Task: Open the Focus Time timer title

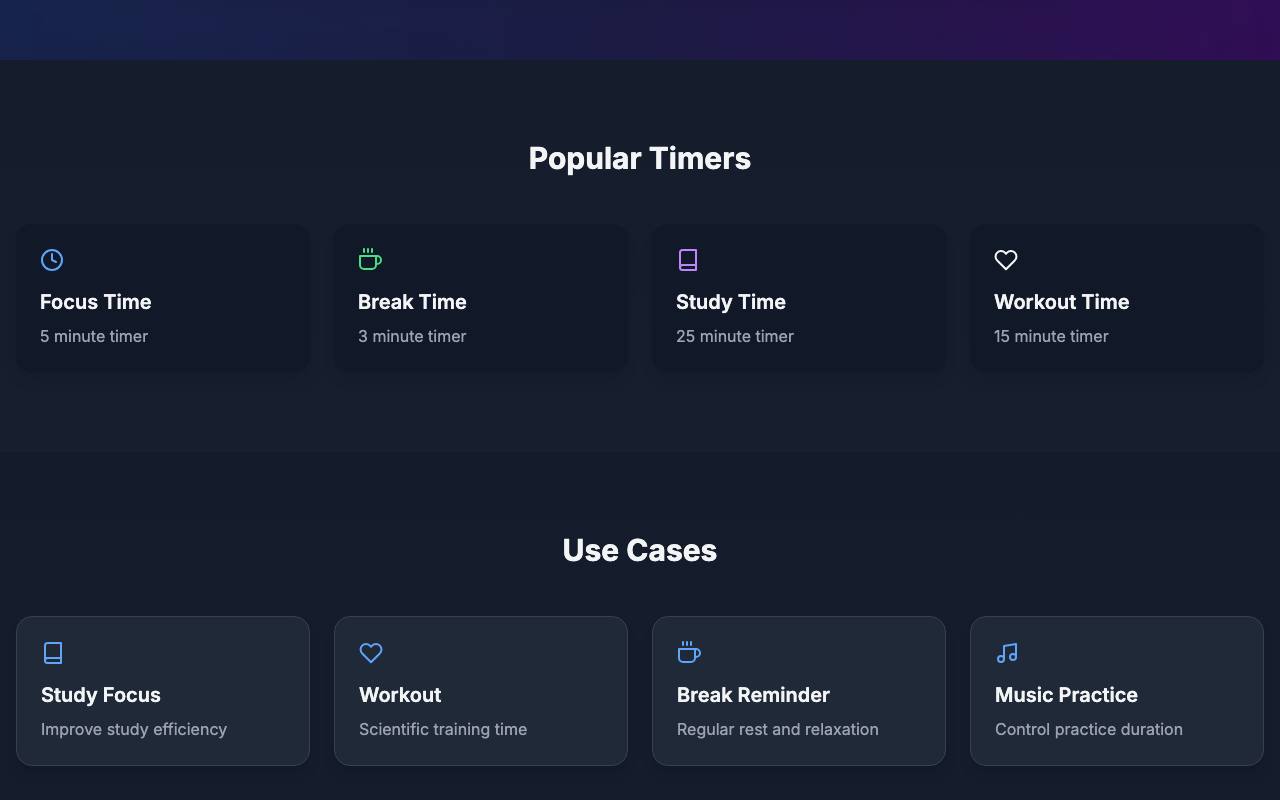Action: click(96, 302)
